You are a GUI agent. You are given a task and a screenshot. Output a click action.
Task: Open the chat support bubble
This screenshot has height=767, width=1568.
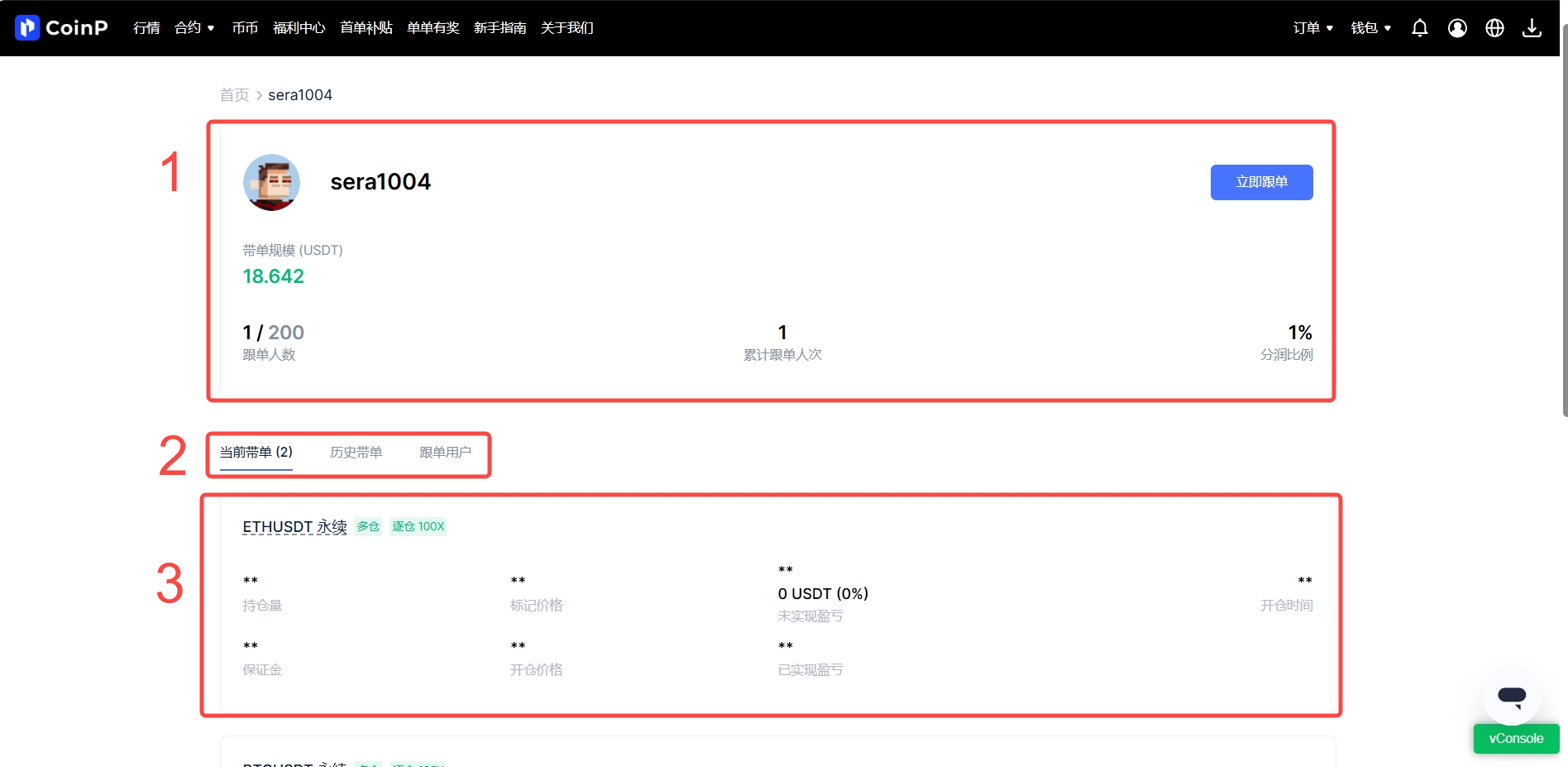point(1511,697)
